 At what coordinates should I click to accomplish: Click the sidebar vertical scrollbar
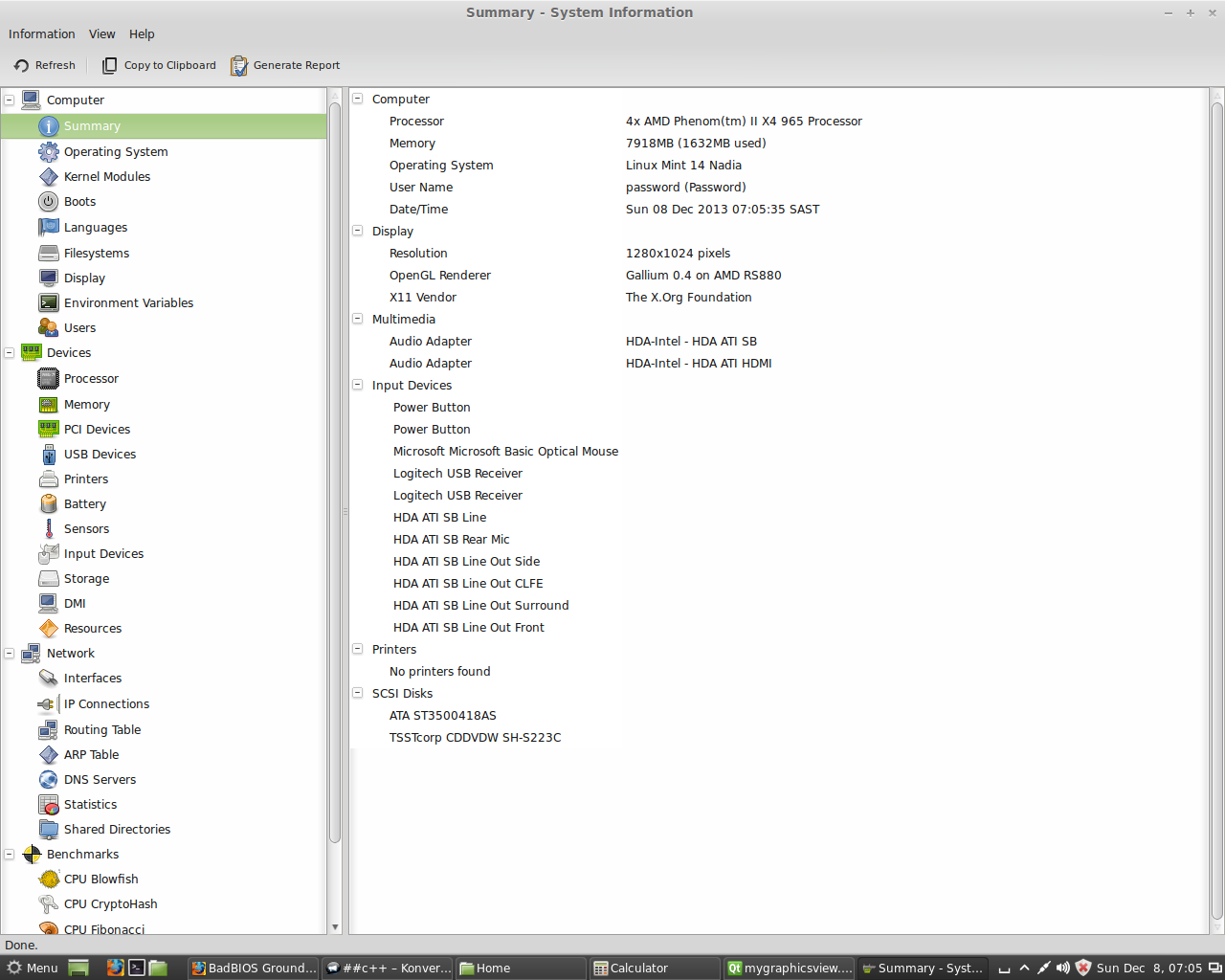335,474
